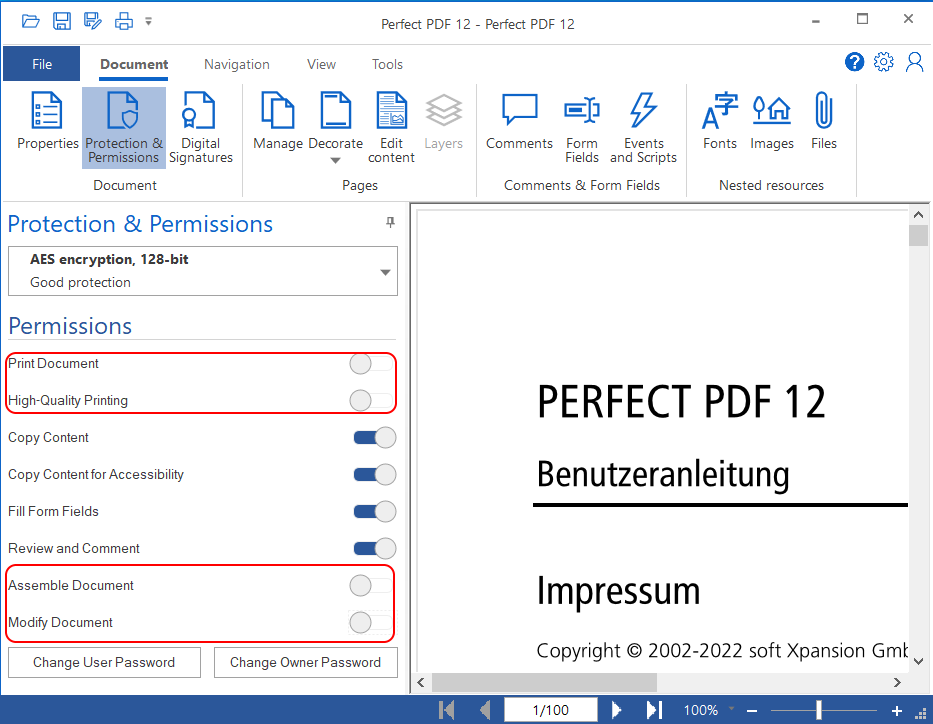Pin the Protection & Permissions panel

click(390, 222)
